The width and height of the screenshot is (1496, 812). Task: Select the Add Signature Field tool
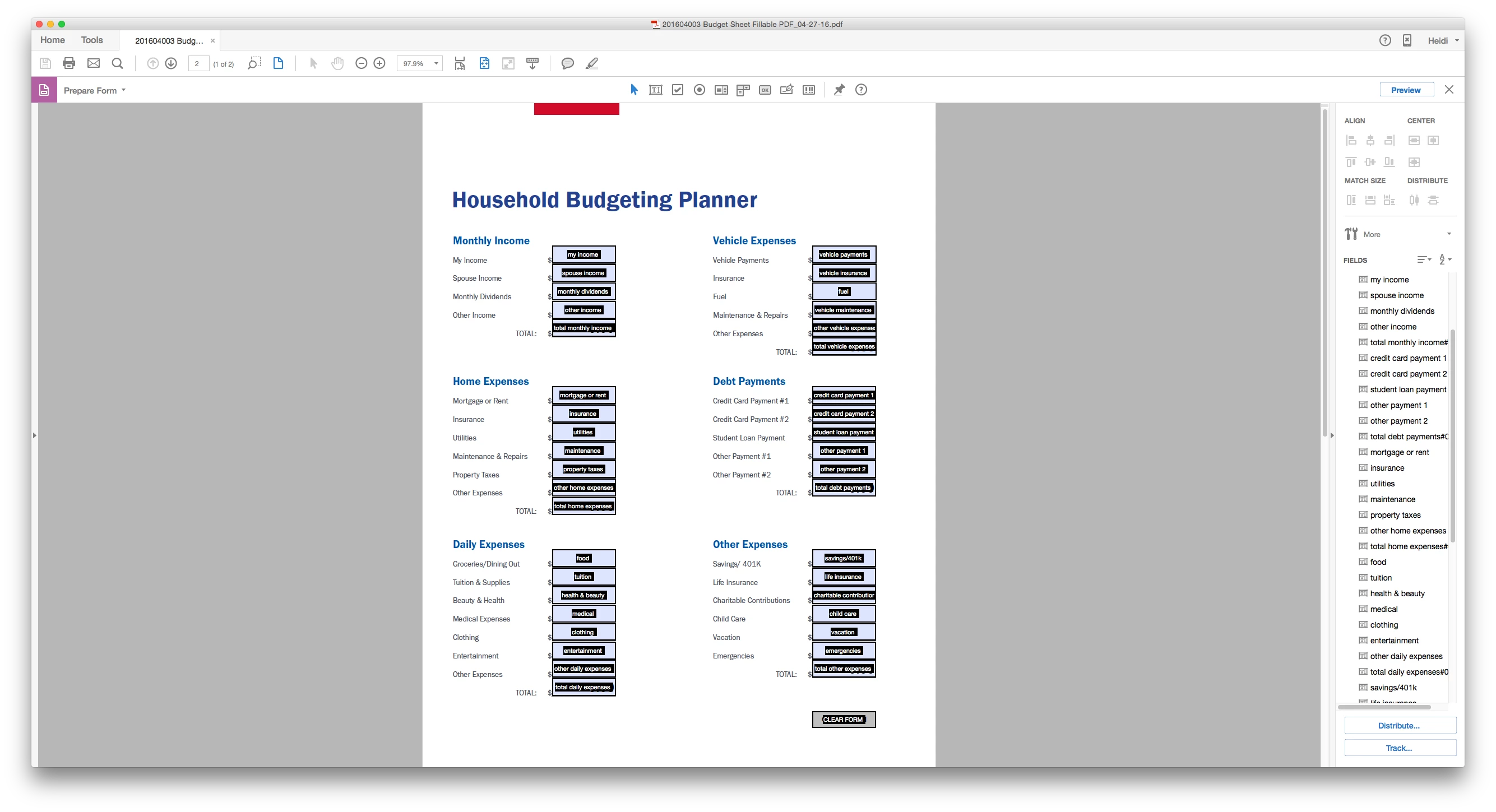[787, 90]
